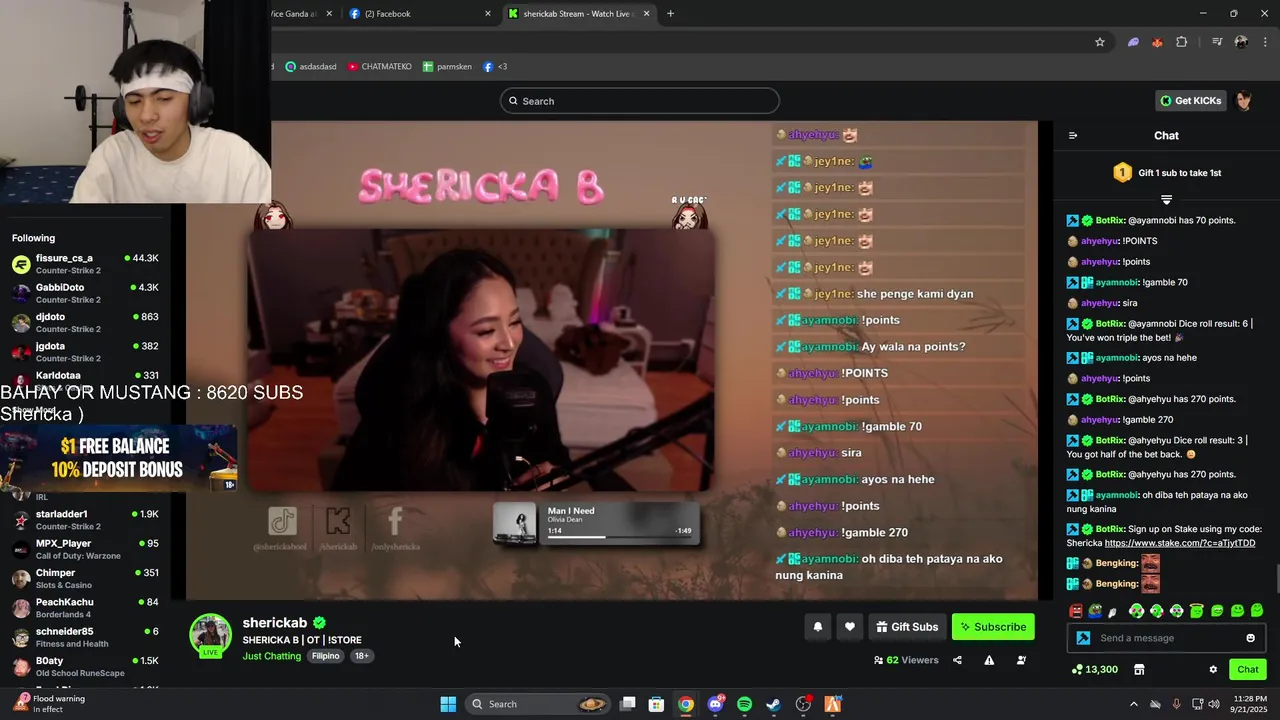Viewport: 1280px width, 720px height.
Task: Subscribe to sherickab's channel
Action: click(993, 627)
